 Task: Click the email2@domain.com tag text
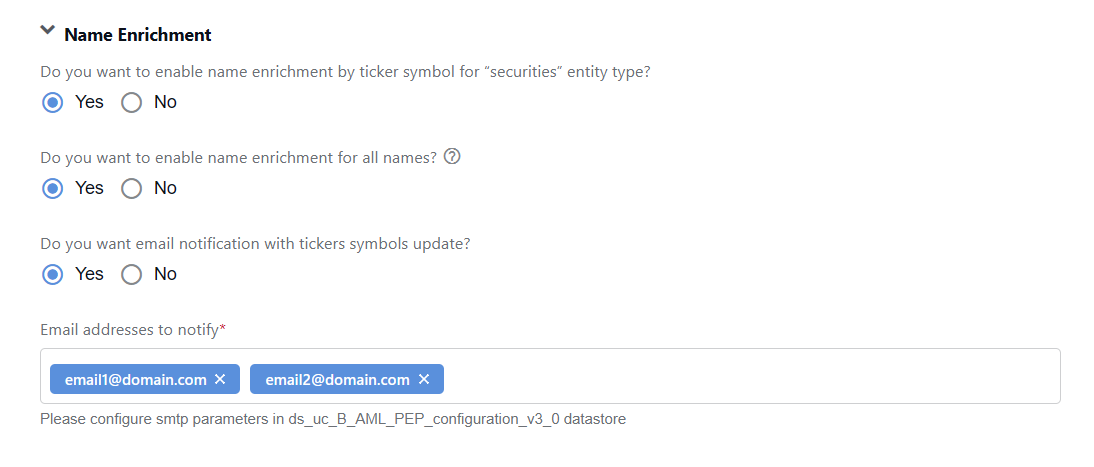tap(338, 380)
